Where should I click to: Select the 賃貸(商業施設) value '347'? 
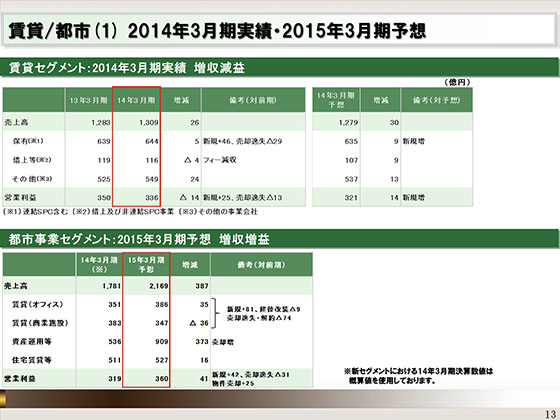coord(162,323)
